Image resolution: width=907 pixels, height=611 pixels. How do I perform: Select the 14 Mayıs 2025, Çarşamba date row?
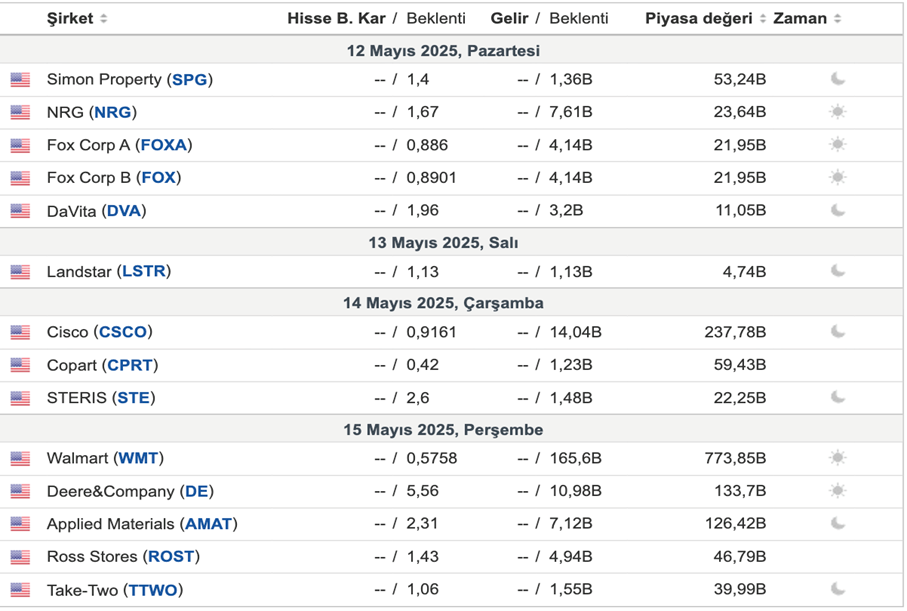pos(451,303)
